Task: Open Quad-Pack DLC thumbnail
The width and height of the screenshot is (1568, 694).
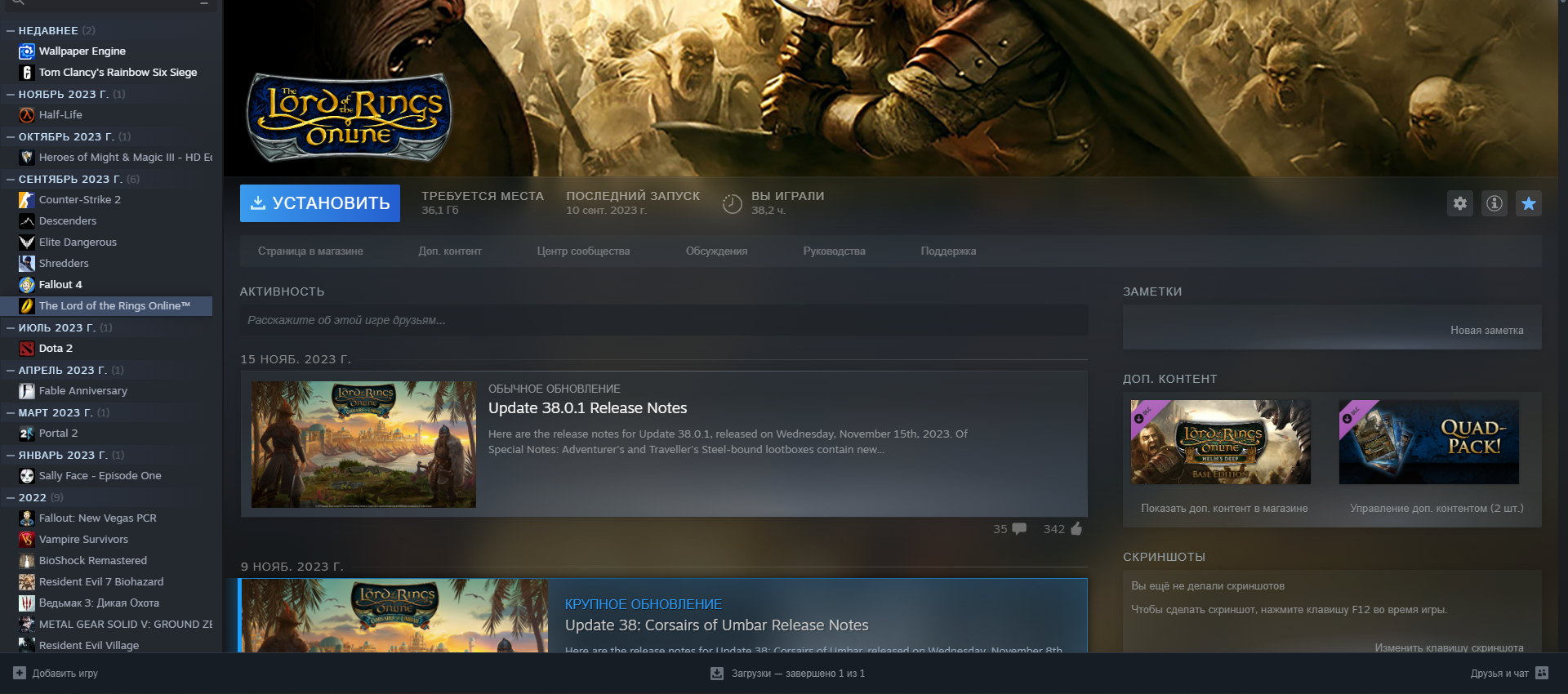Action: pos(1429,442)
